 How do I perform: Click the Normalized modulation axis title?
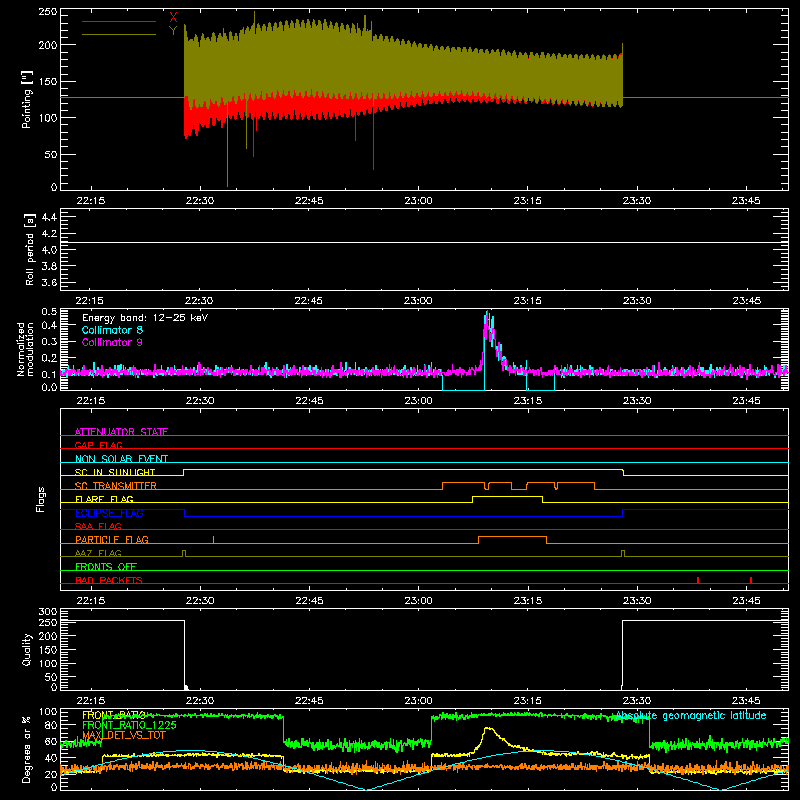(x=25, y=349)
